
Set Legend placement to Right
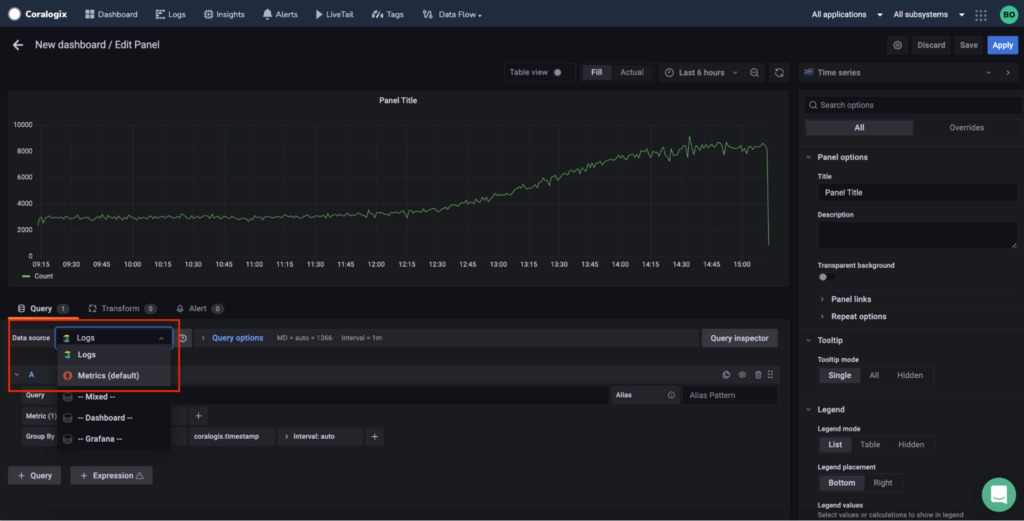point(883,482)
